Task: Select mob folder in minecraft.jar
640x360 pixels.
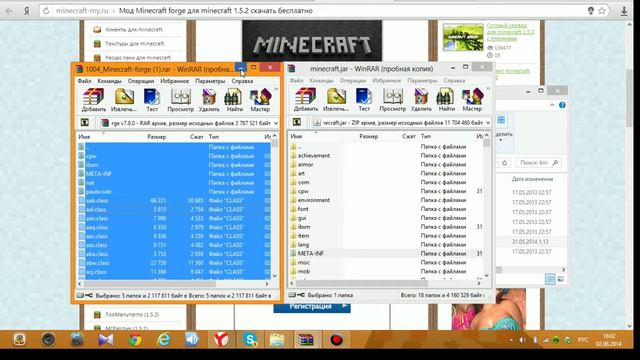Action: tap(304, 271)
